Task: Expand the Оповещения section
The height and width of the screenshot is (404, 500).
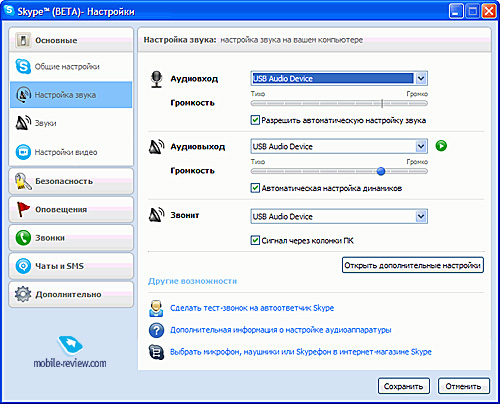Action: pos(71,209)
